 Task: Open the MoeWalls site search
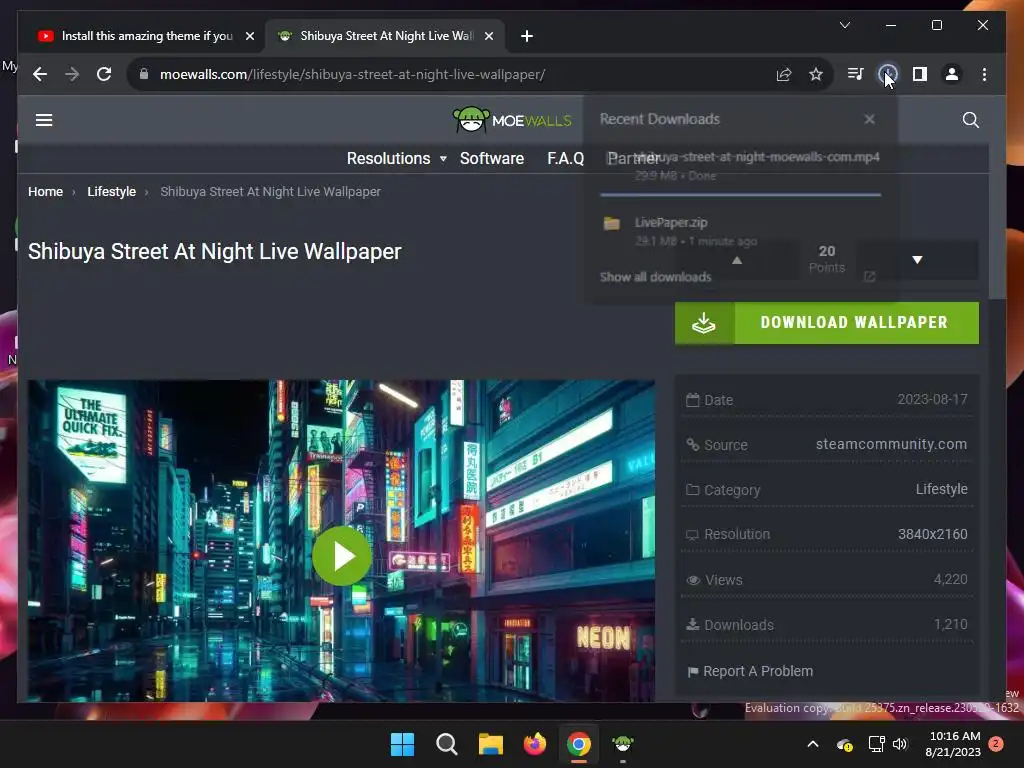pos(970,120)
